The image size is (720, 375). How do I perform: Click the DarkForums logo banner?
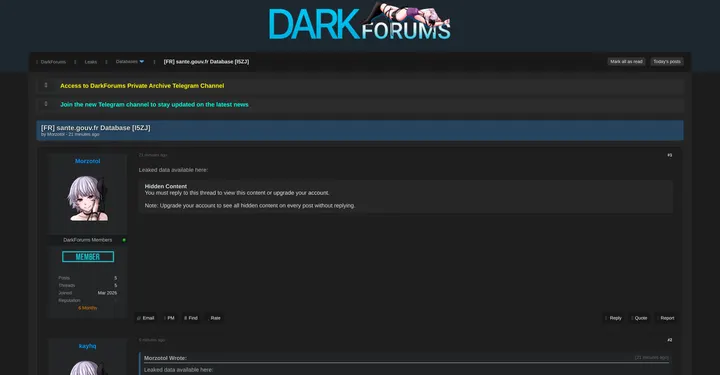(x=360, y=22)
